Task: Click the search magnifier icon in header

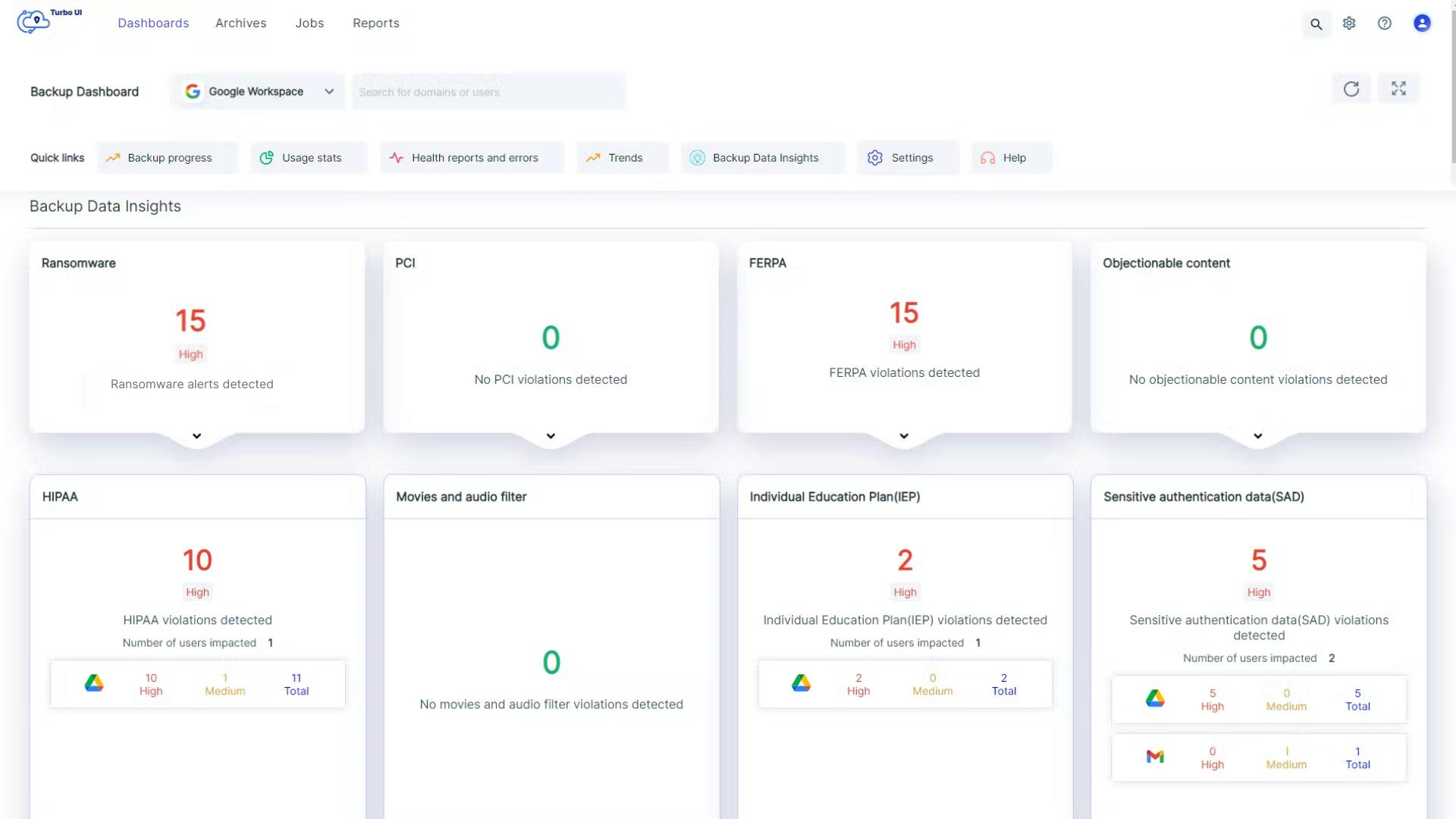Action: (x=1316, y=24)
